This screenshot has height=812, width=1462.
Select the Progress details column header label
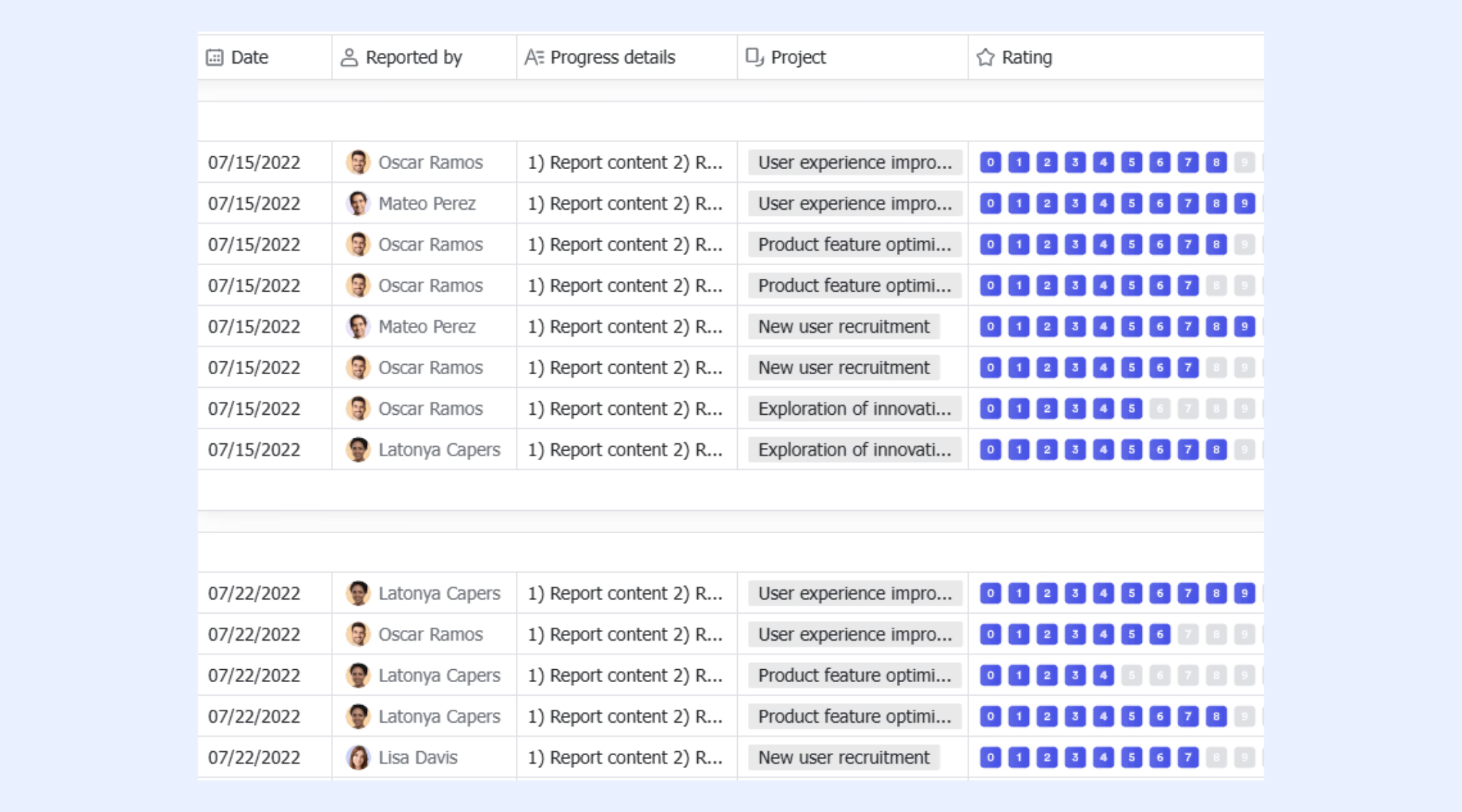pyautogui.click(x=613, y=58)
